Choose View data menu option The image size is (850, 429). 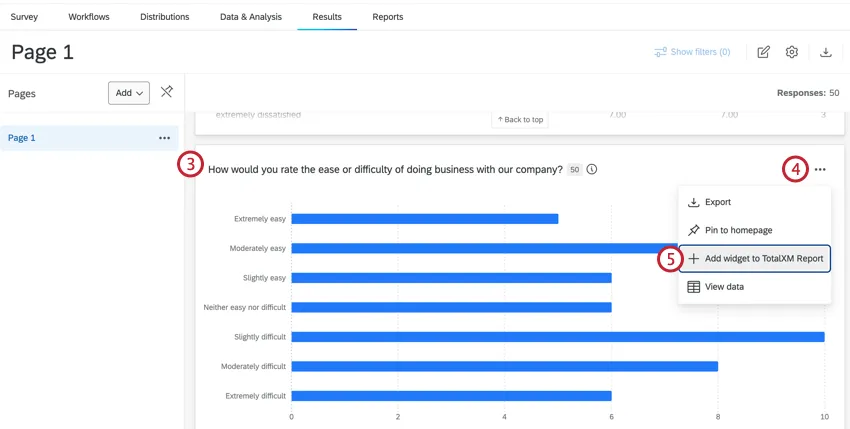725,287
